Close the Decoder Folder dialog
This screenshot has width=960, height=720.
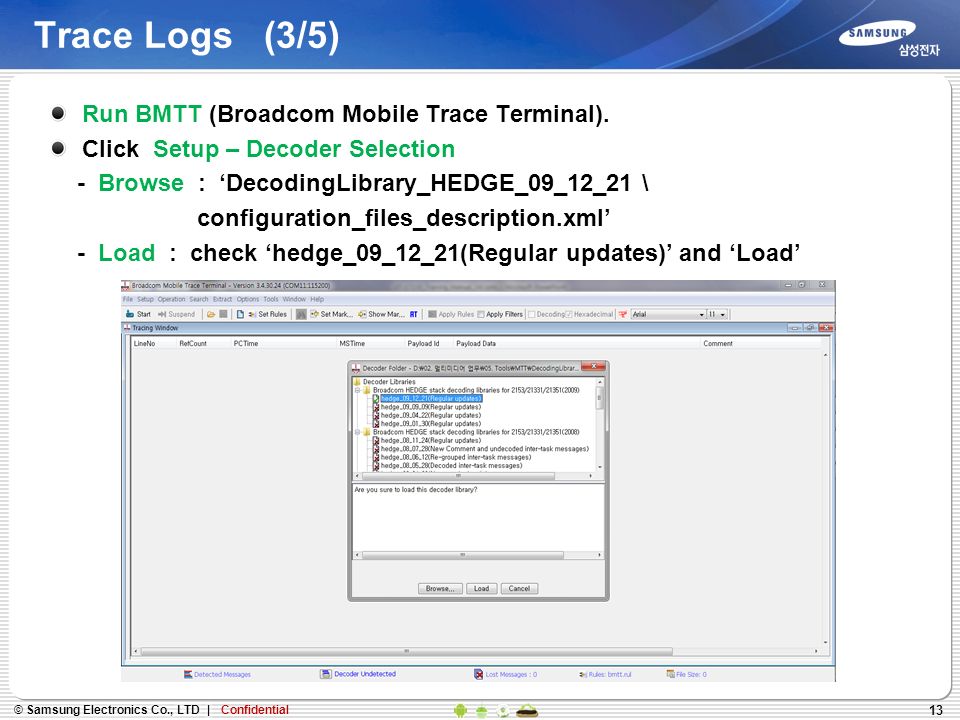point(593,367)
